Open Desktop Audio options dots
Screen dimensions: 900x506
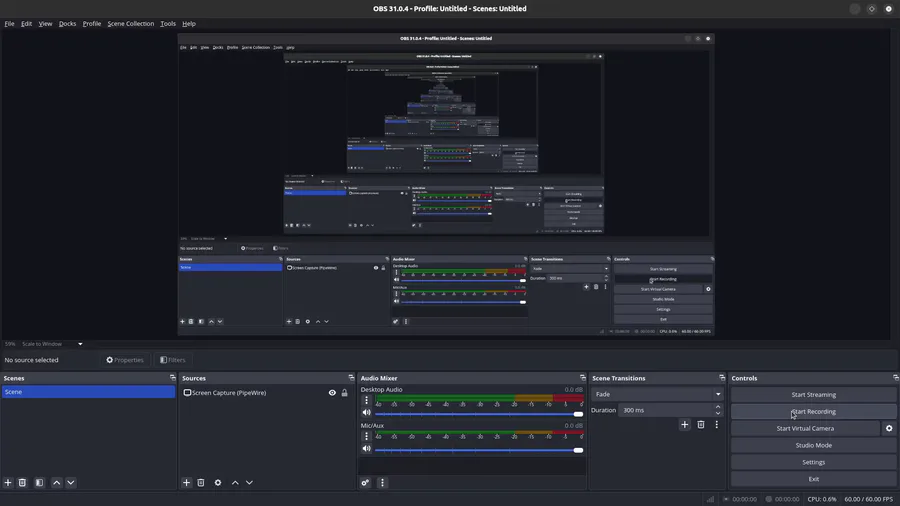366,400
